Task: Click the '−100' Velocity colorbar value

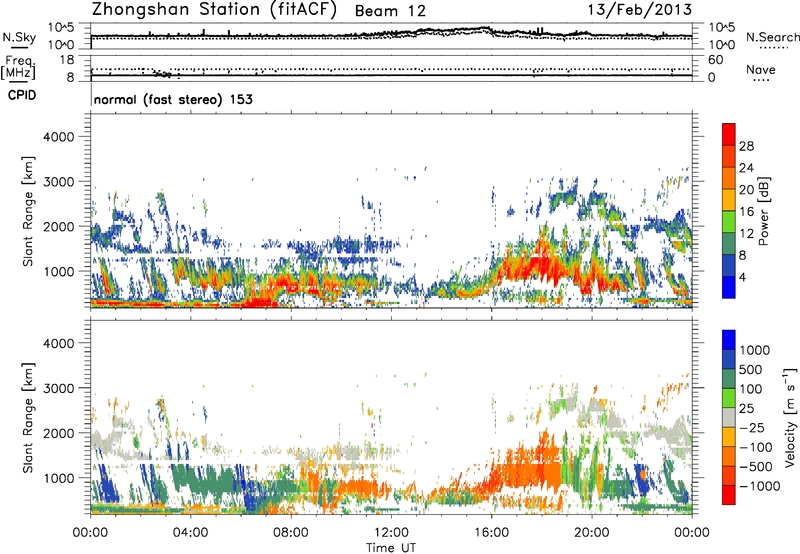Action: 755,447
